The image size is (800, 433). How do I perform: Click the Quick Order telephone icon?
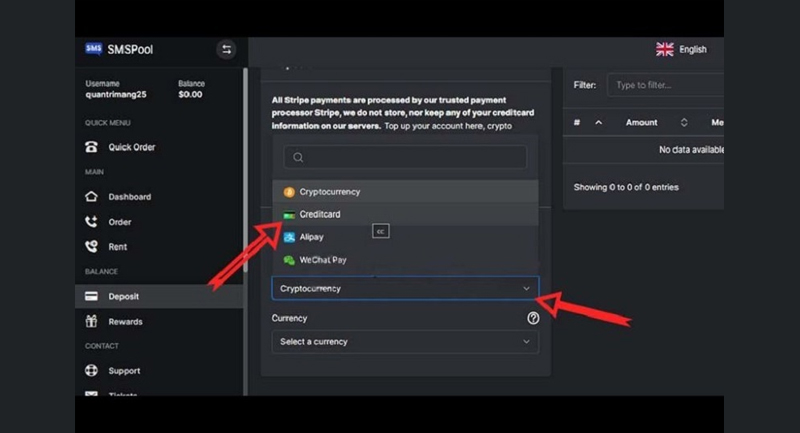tap(91, 147)
